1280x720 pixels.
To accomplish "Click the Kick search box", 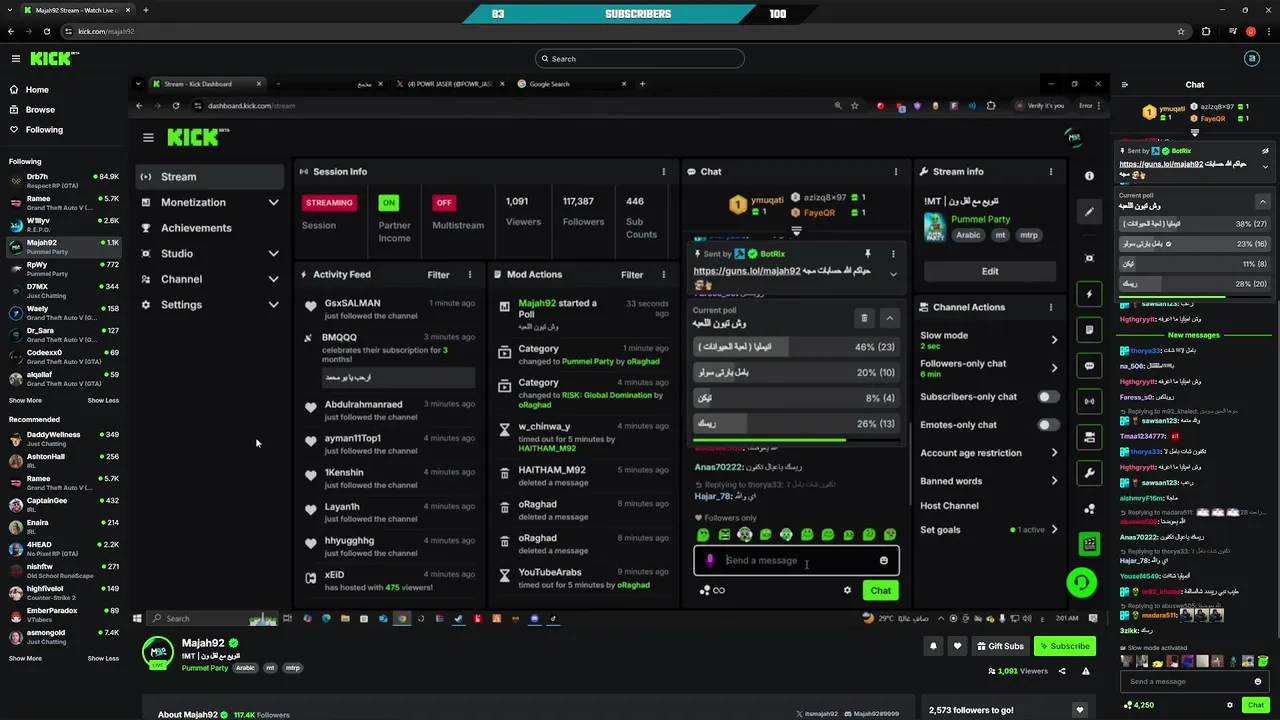I will pos(640,59).
